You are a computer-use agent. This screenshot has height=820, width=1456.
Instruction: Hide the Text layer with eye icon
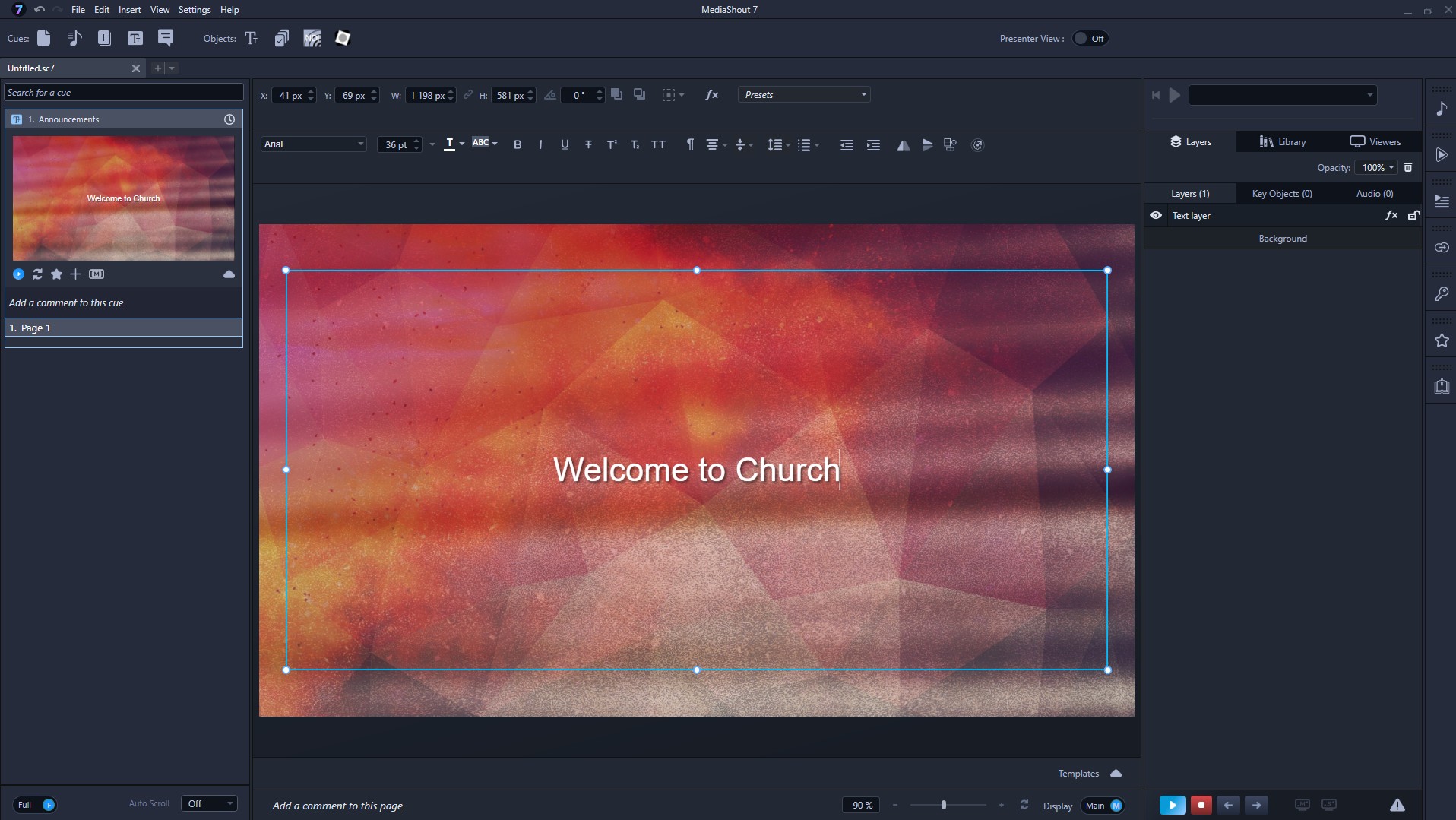tap(1156, 216)
